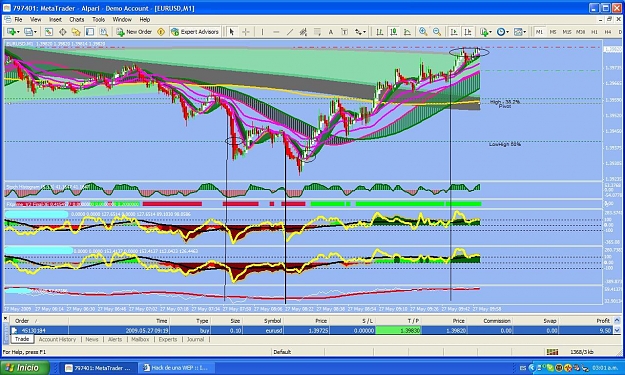Zoom out on the chart

437,32
